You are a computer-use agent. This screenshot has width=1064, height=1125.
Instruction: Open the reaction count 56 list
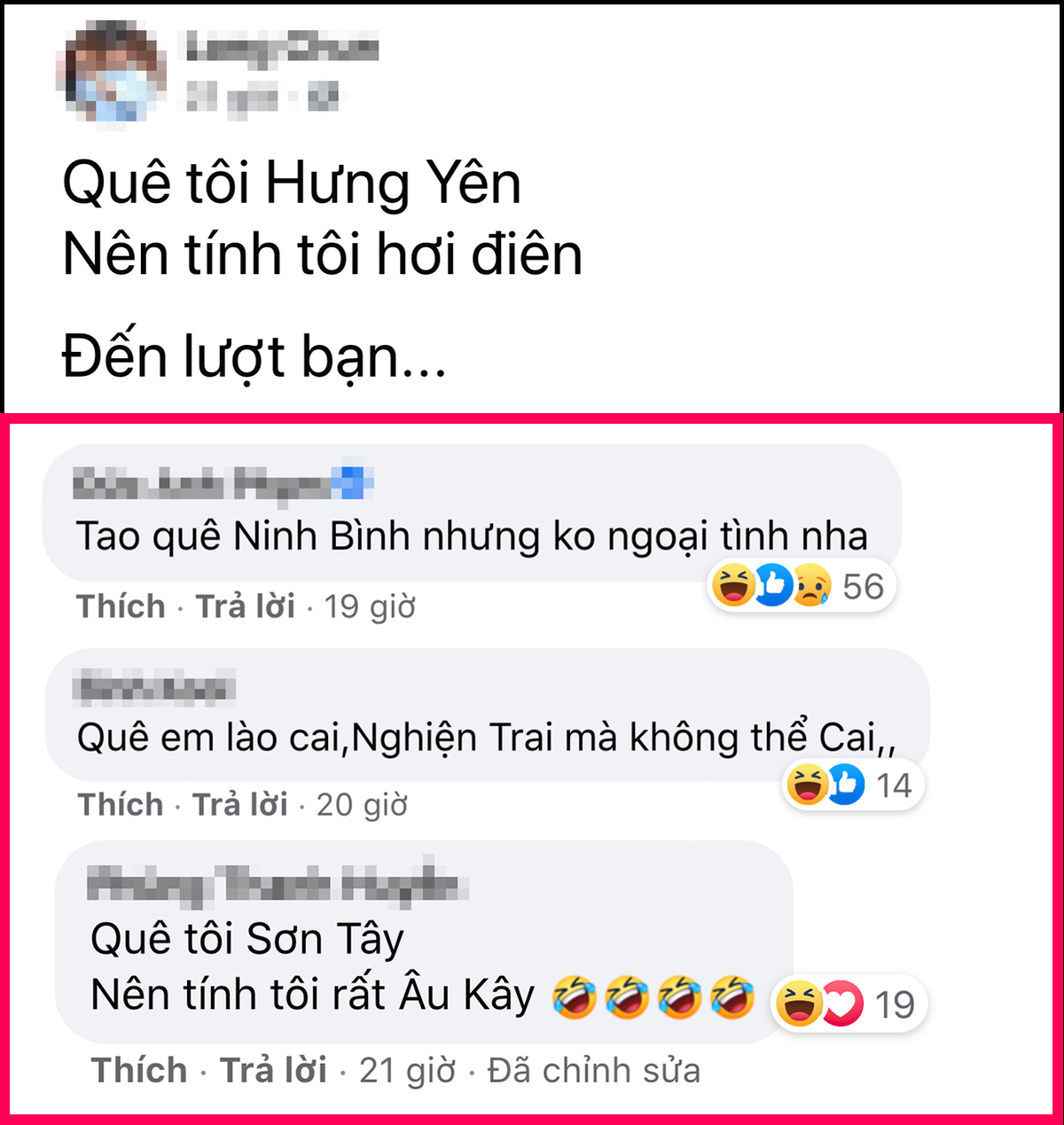[864, 586]
